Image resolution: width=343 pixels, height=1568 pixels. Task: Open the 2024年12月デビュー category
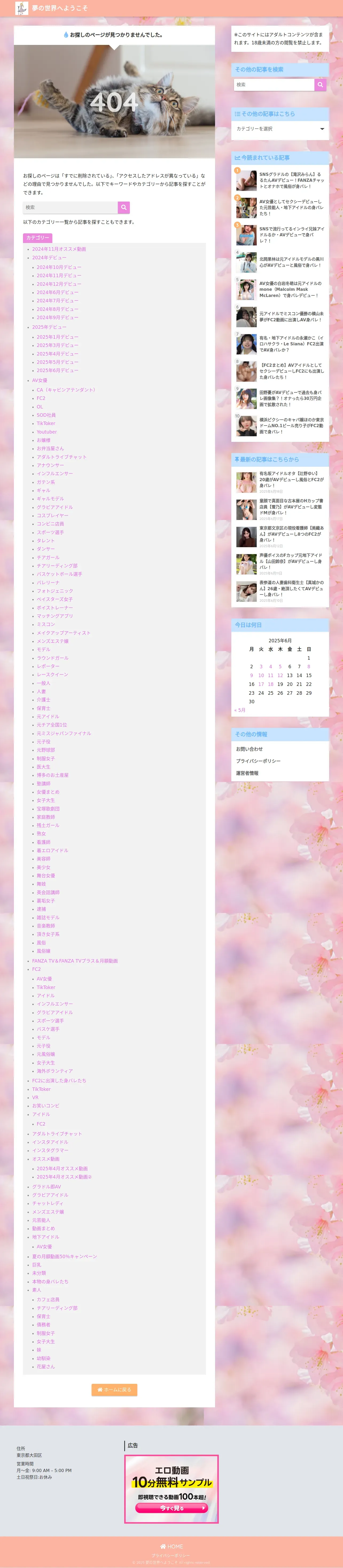point(59,284)
